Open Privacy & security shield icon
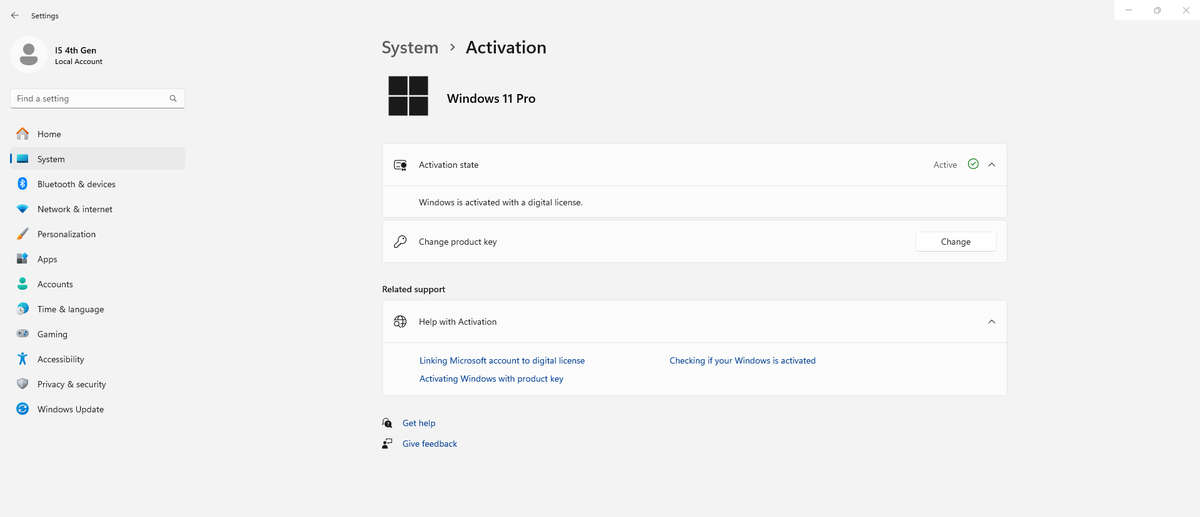The width and height of the screenshot is (1200, 517). click(x=22, y=384)
